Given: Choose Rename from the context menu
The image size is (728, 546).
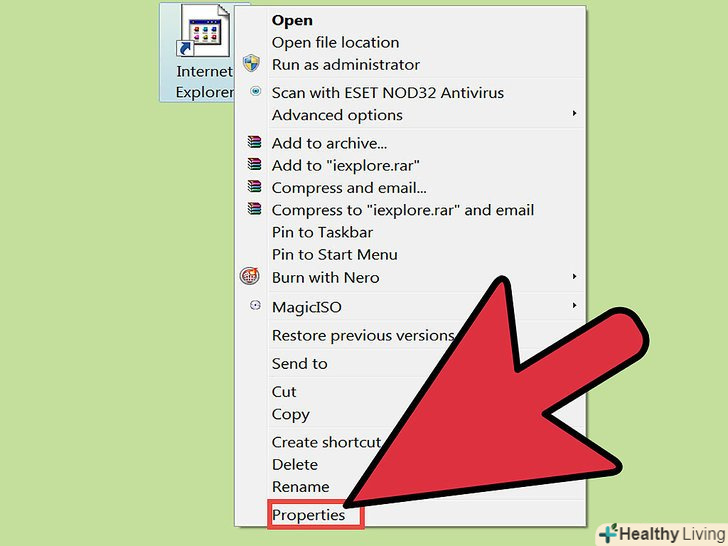Looking at the screenshot, I should click(x=300, y=487).
